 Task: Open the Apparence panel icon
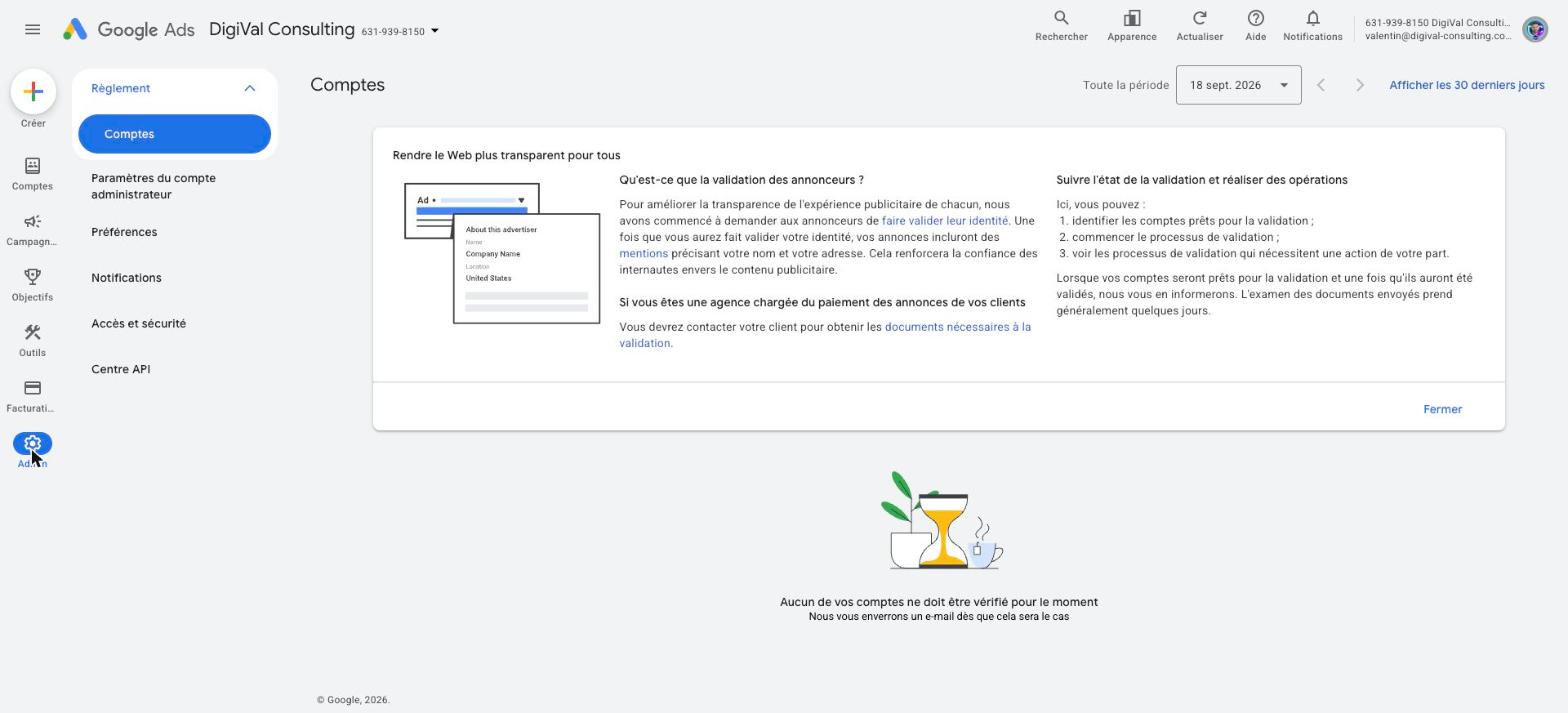1132,19
